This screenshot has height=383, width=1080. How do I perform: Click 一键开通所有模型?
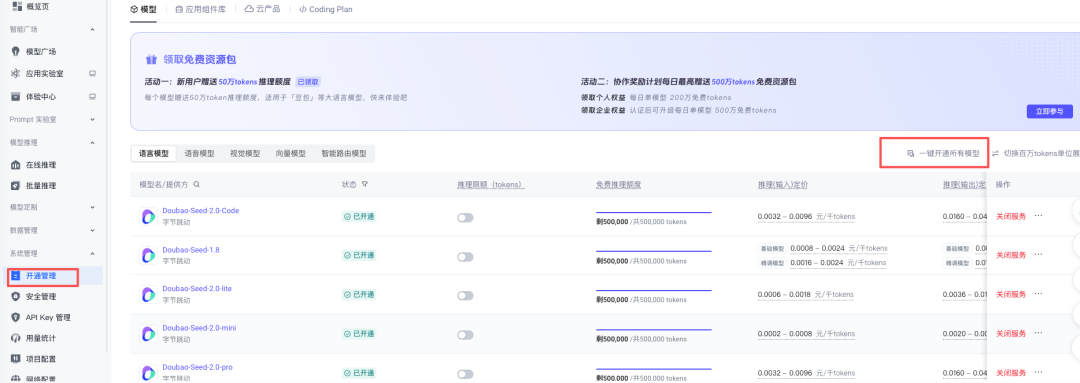(943, 154)
